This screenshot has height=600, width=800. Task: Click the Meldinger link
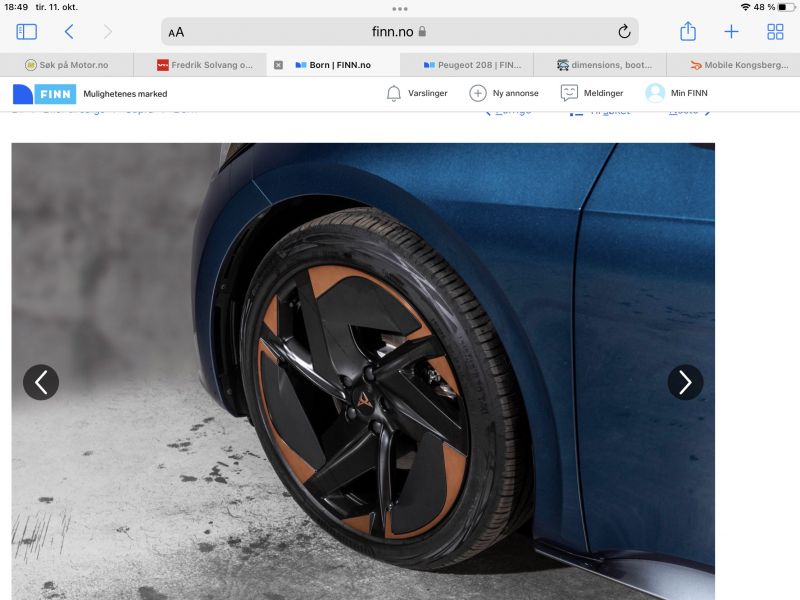point(603,93)
